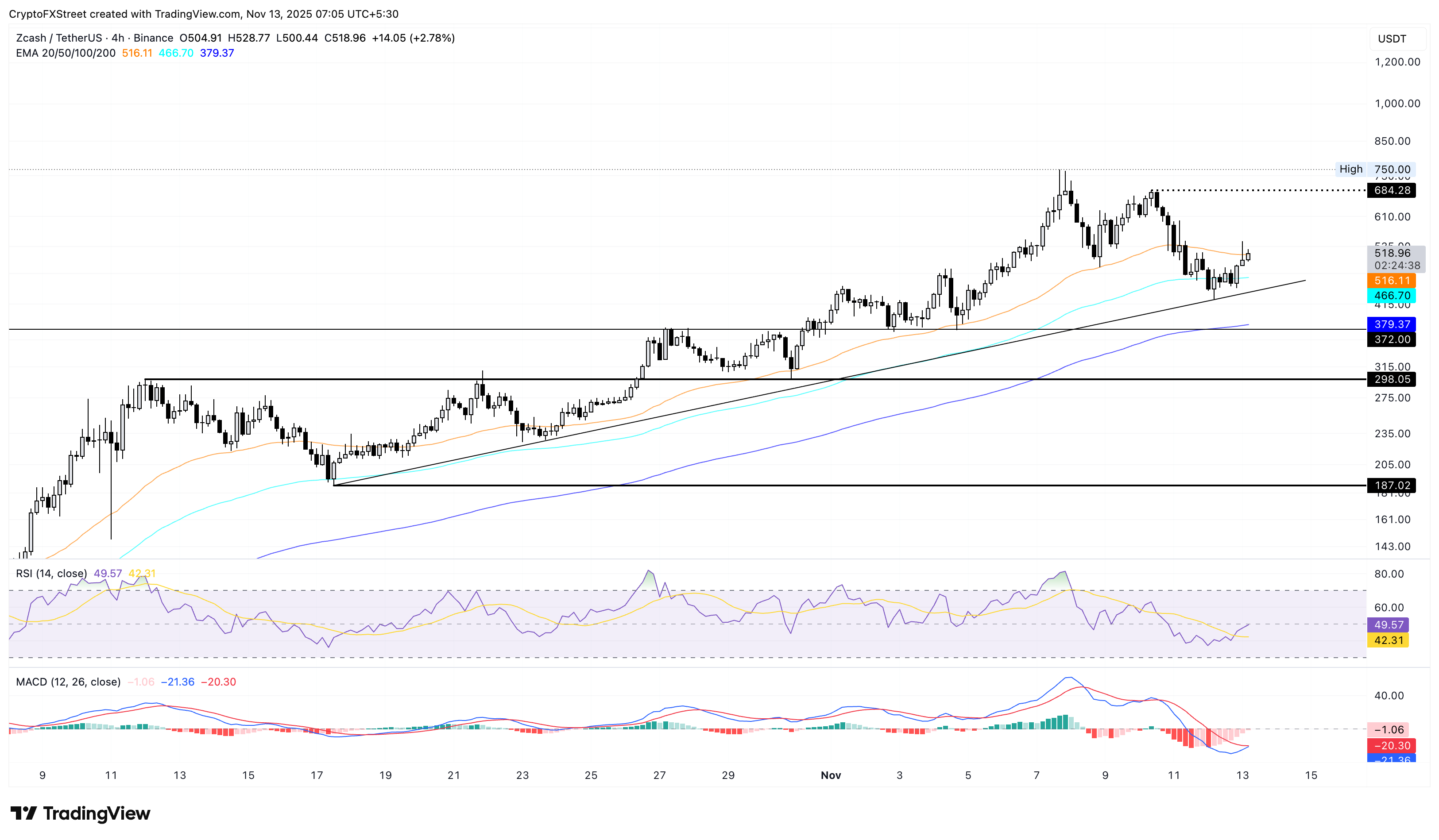This screenshot has width=1439, height=840.
Task: Click the High price marker label
Action: [1350, 169]
